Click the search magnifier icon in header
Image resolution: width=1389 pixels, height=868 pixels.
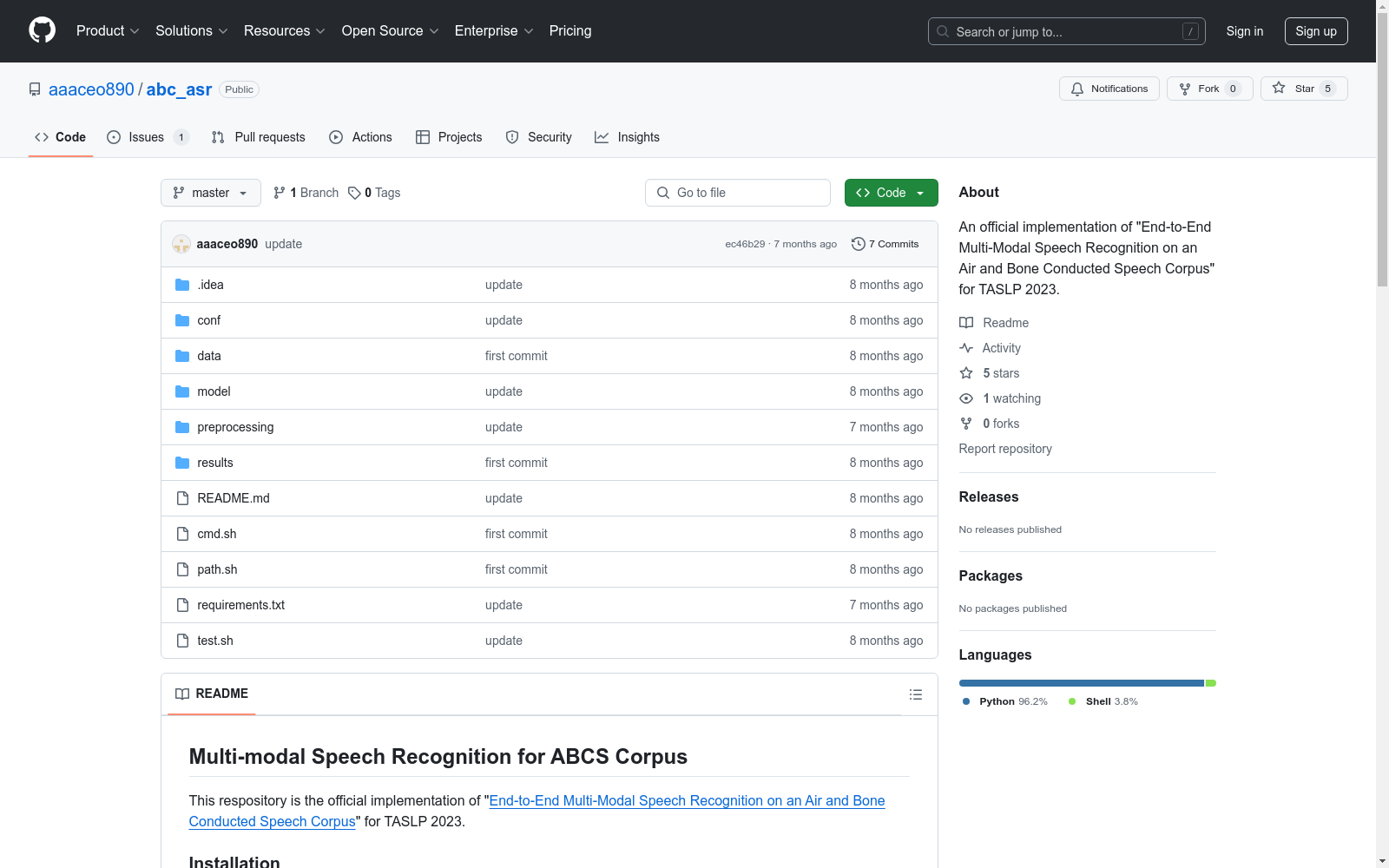[x=943, y=31]
